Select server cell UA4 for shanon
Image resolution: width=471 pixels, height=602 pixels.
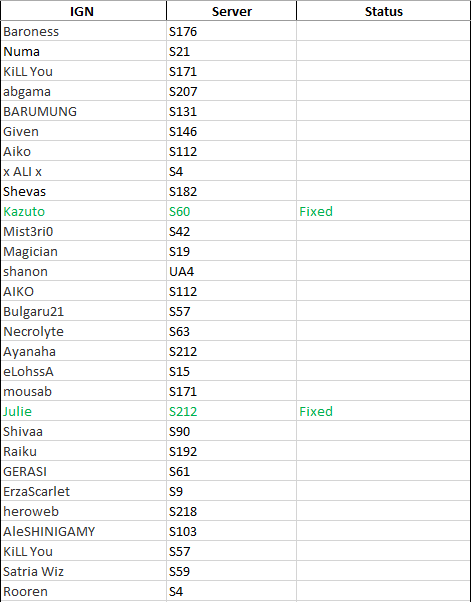[231, 271]
